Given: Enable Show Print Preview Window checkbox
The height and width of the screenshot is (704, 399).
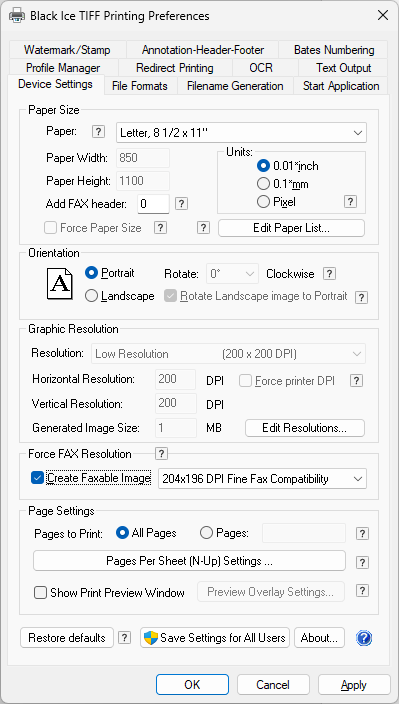Looking at the screenshot, I should coord(40,593).
